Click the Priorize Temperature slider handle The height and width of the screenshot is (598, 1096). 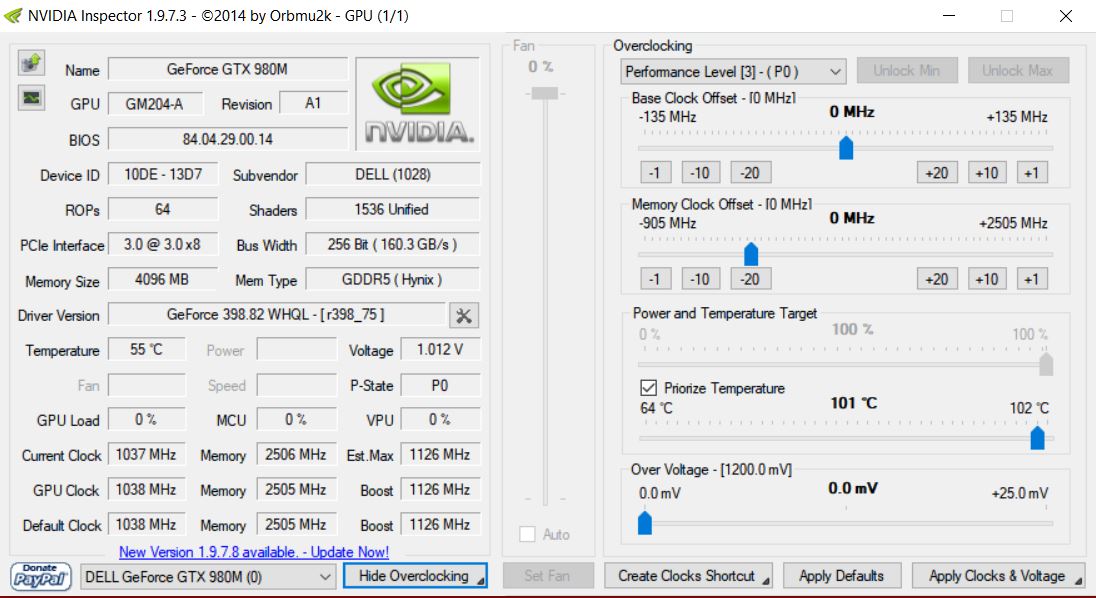[x=1037, y=438]
